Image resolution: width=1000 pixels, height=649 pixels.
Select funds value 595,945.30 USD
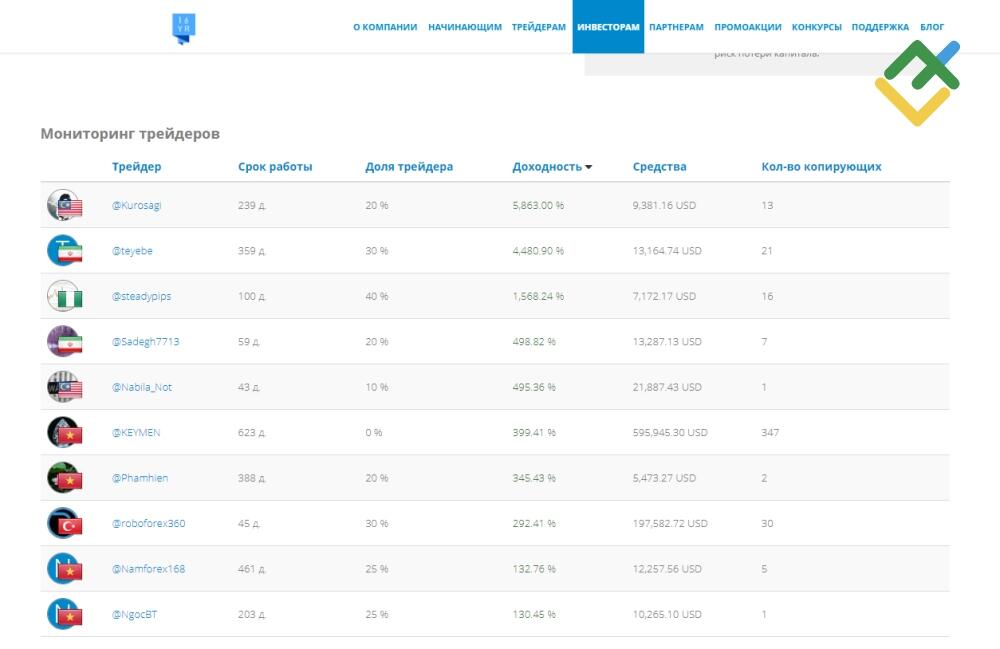click(670, 432)
